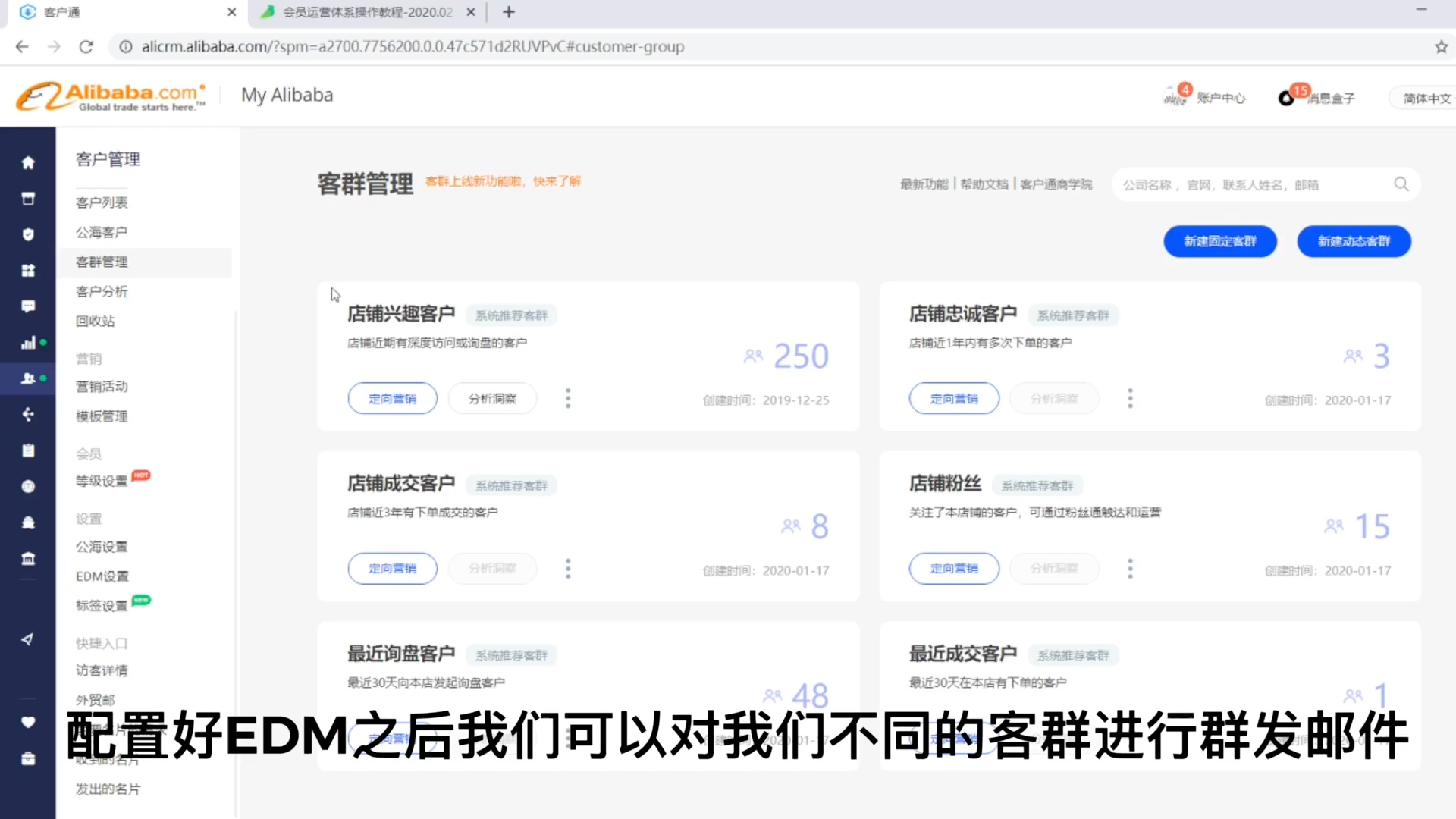
Task: Open 公海客户 in the side menu
Action: (x=102, y=232)
